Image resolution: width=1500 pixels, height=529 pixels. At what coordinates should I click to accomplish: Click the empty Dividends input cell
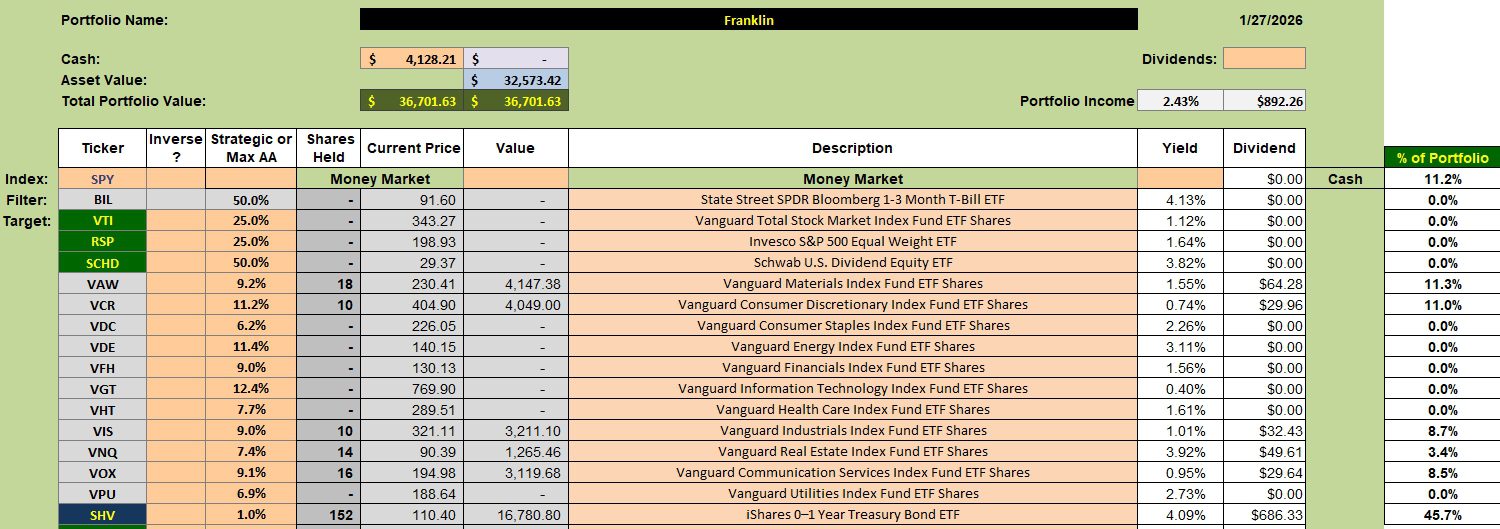pos(1263,59)
